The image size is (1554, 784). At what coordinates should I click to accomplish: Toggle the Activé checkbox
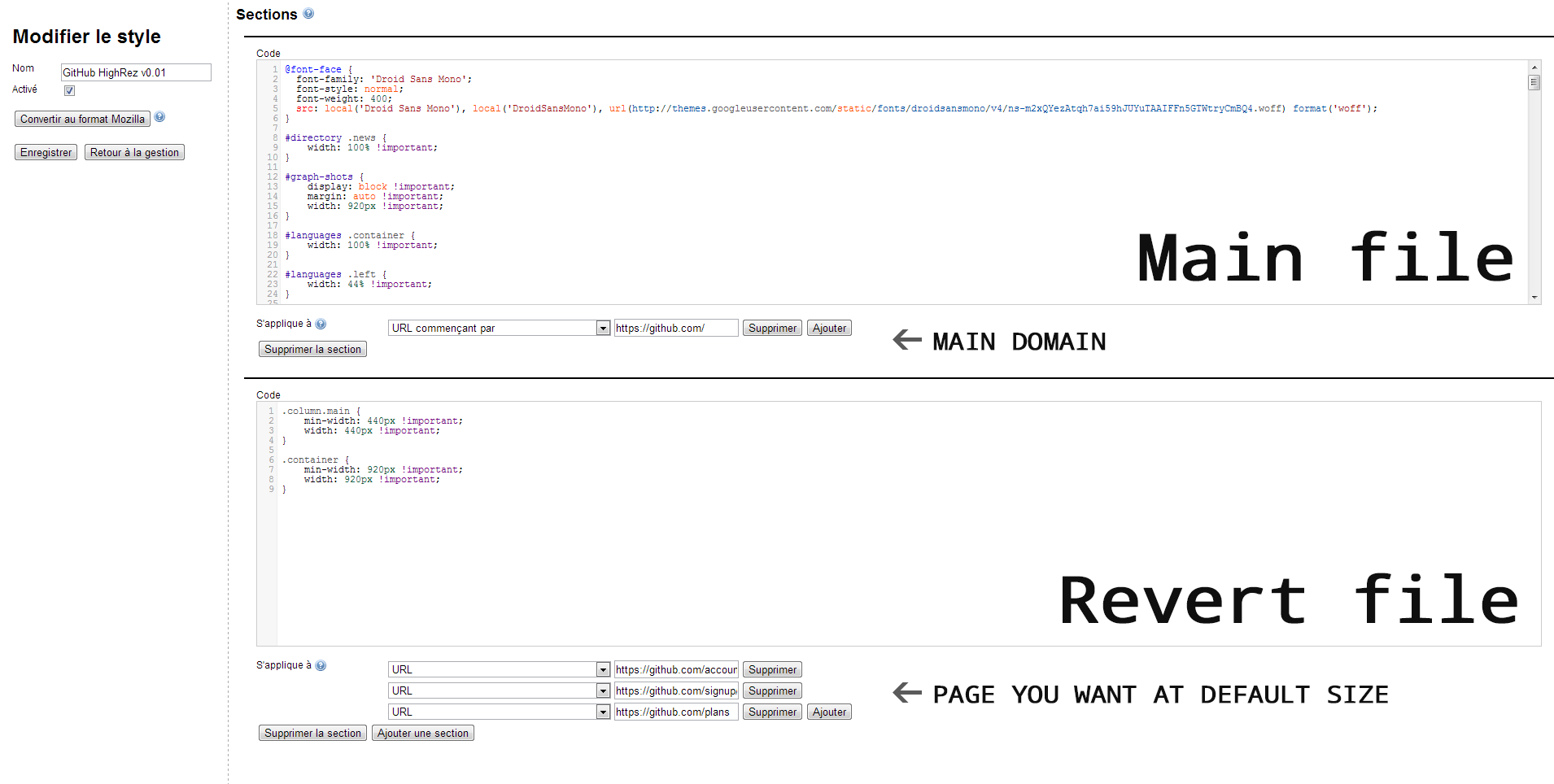[x=69, y=90]
